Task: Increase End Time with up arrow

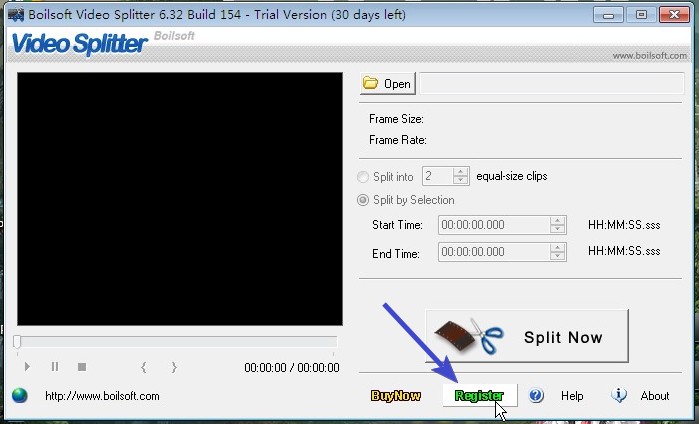Action: 558,247
